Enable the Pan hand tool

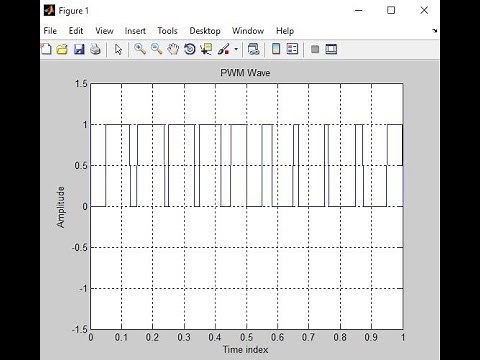[x=173, y=49]
